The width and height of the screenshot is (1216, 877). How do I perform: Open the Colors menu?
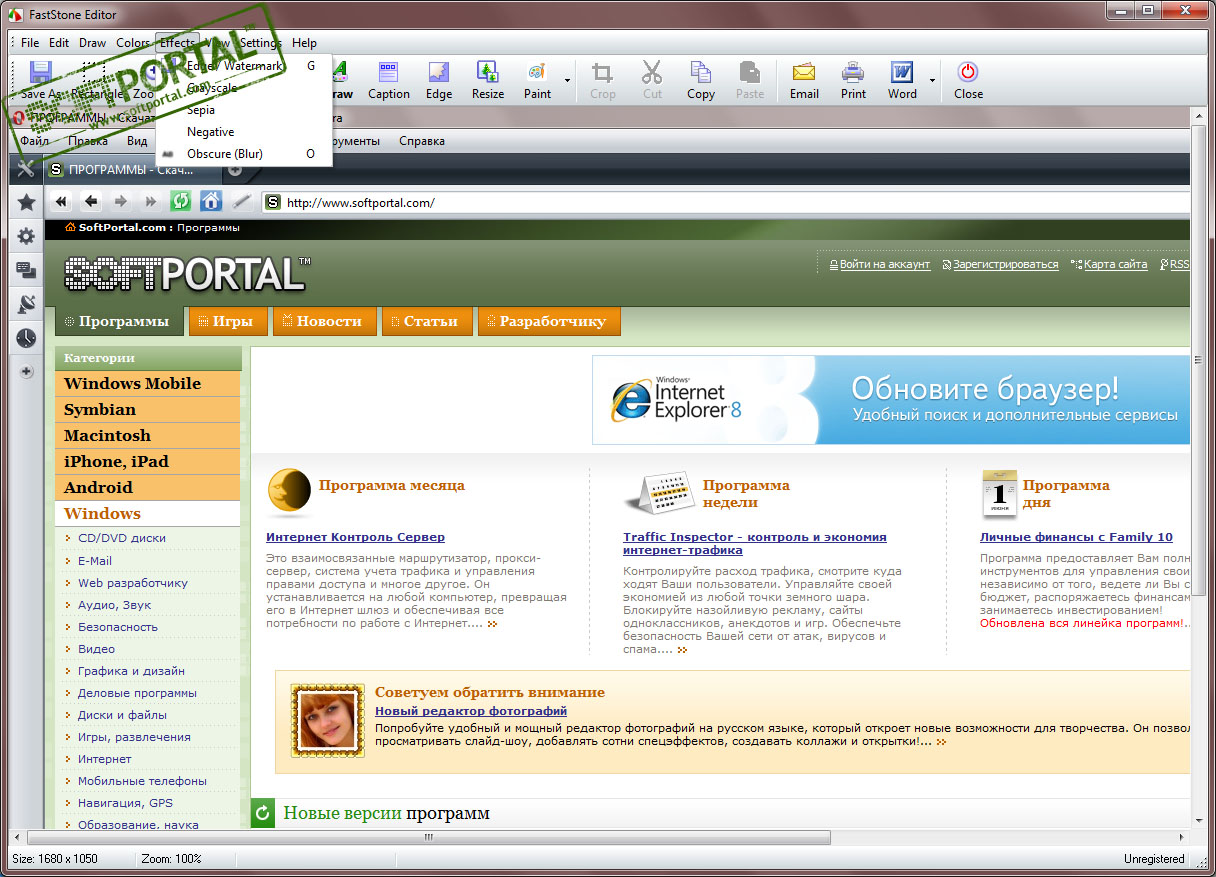[133, 43]
